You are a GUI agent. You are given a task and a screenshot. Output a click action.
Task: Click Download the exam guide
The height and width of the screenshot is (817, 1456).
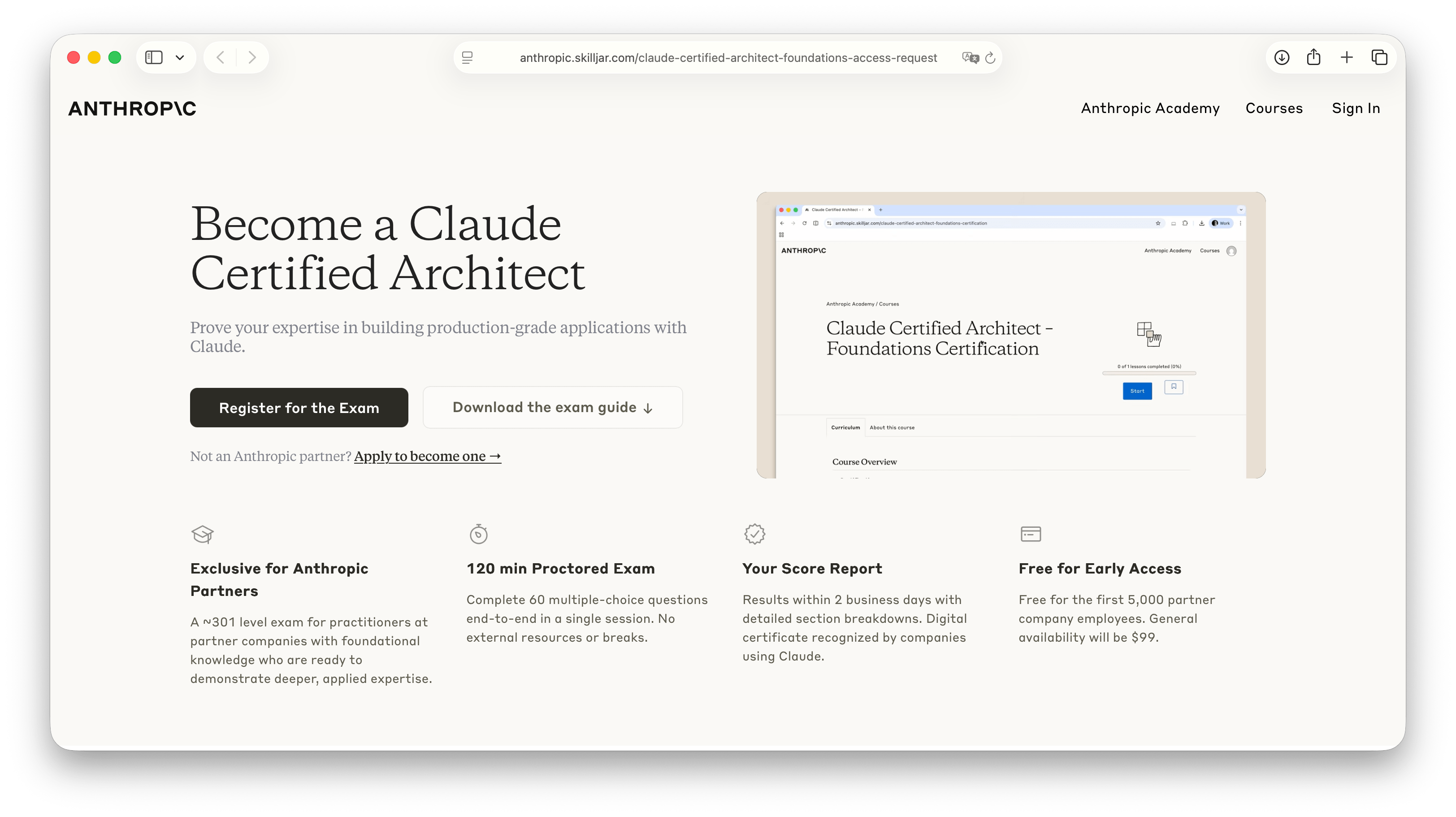(552, 407)
